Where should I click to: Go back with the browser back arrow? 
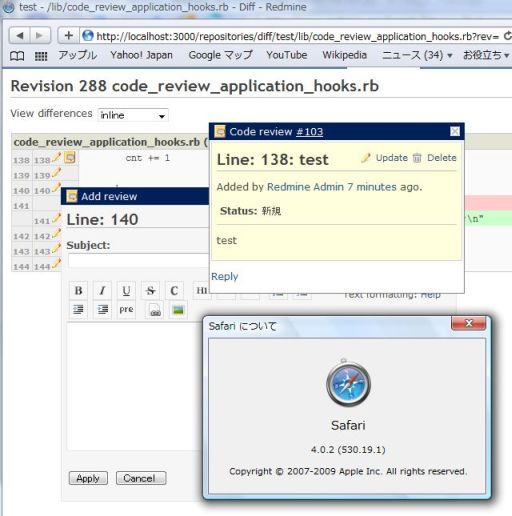pyautogui.click(x=20, y=35)
